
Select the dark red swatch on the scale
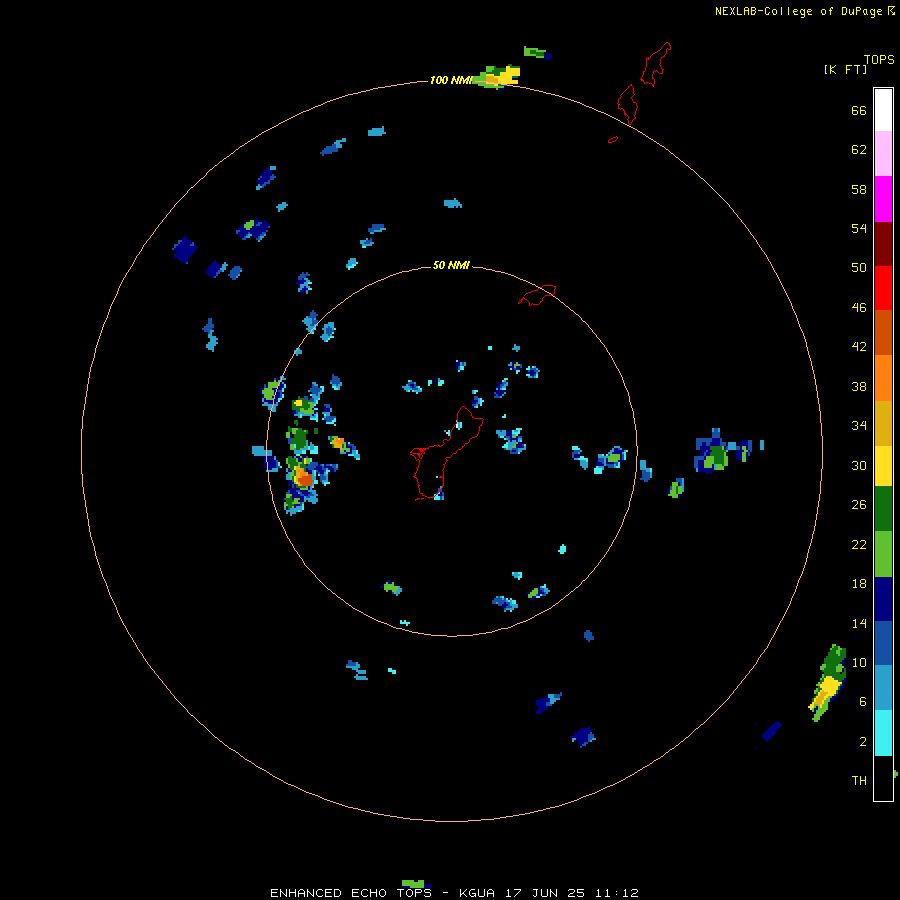coord(883,243)
